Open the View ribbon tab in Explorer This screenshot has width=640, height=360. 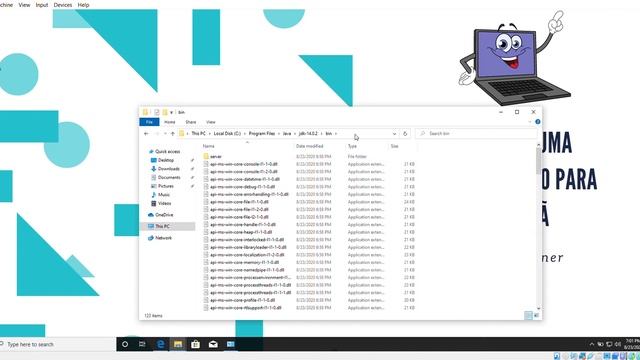[211, 122]
